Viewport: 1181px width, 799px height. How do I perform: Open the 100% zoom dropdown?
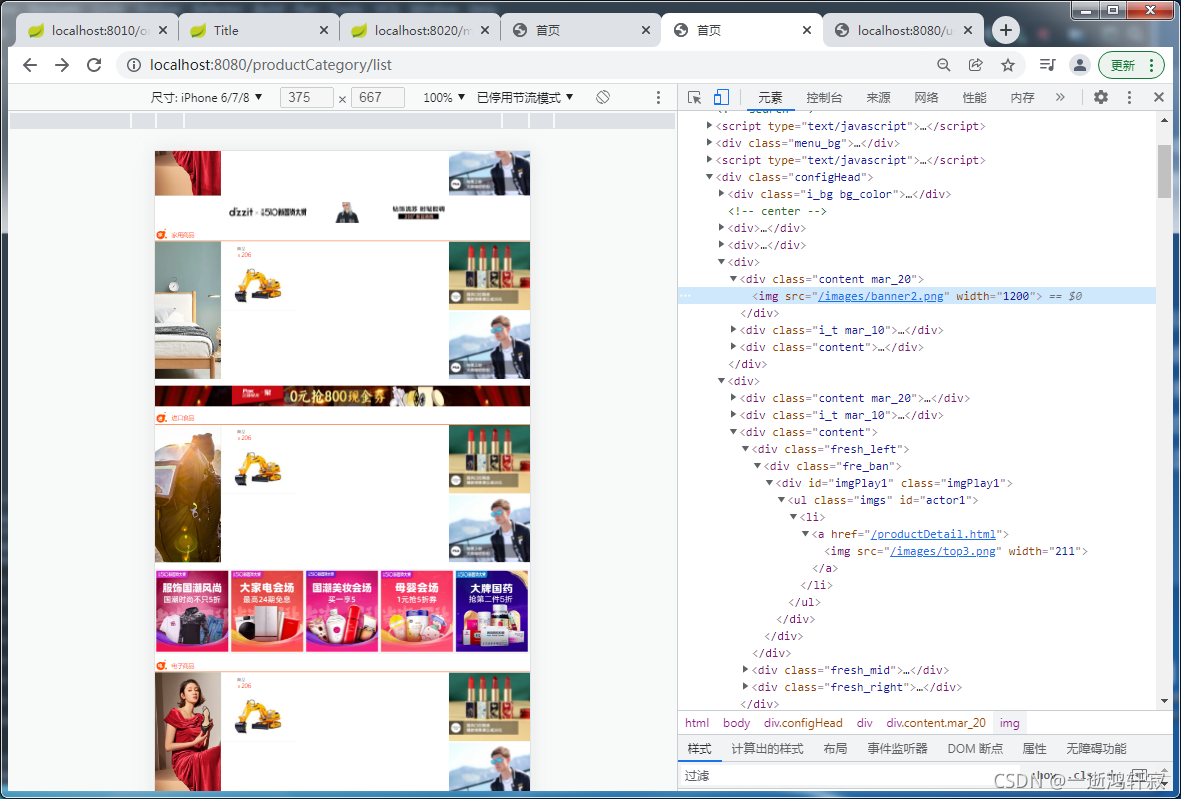click(x=444, y=97)
